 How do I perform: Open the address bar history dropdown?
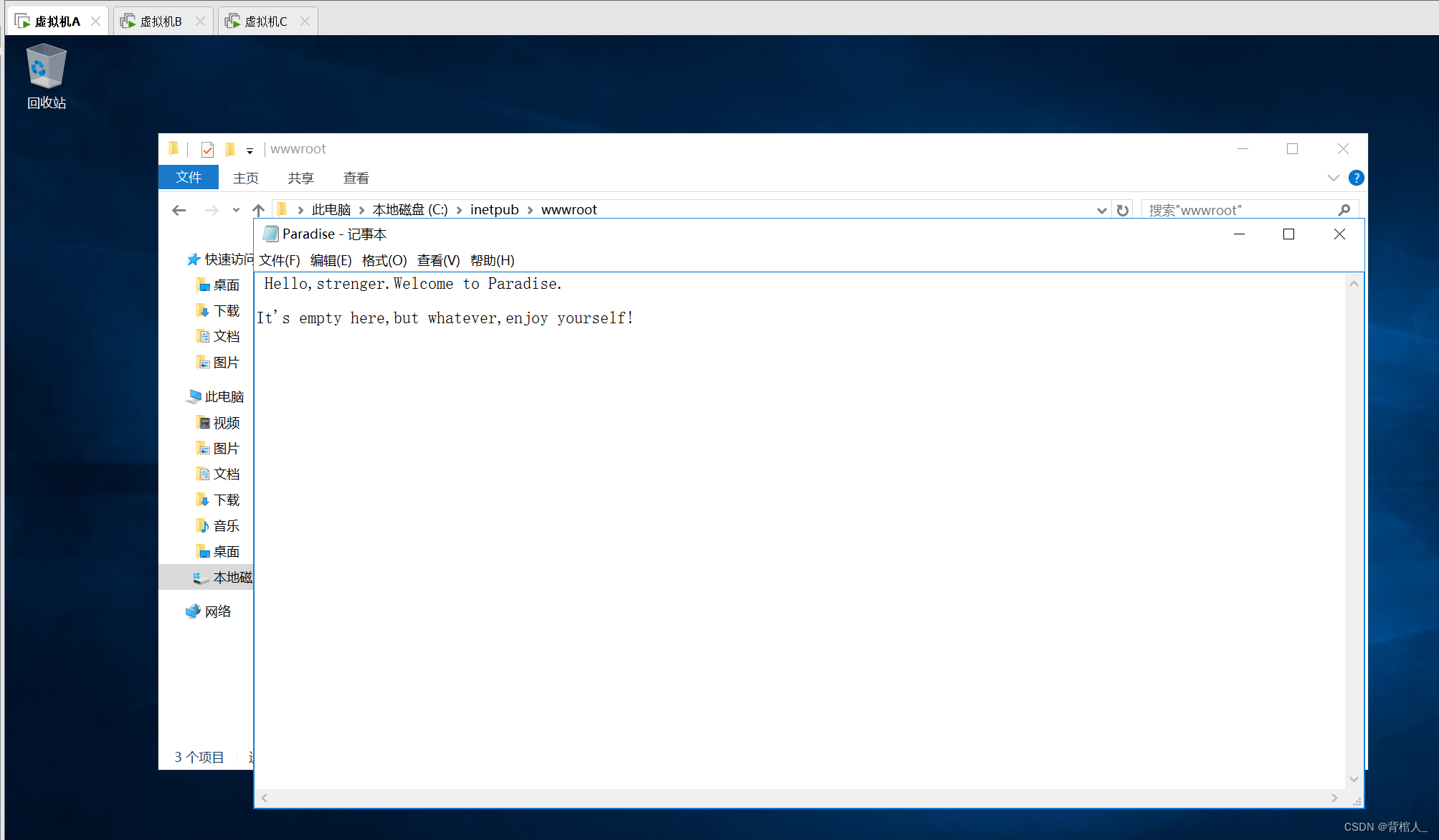(x=1101, y=210)
